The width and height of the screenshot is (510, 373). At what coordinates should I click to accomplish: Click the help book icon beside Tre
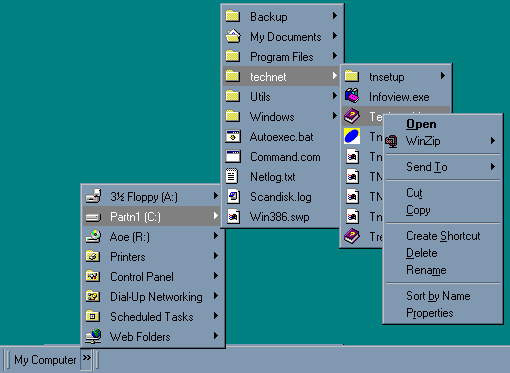[352, 236]
